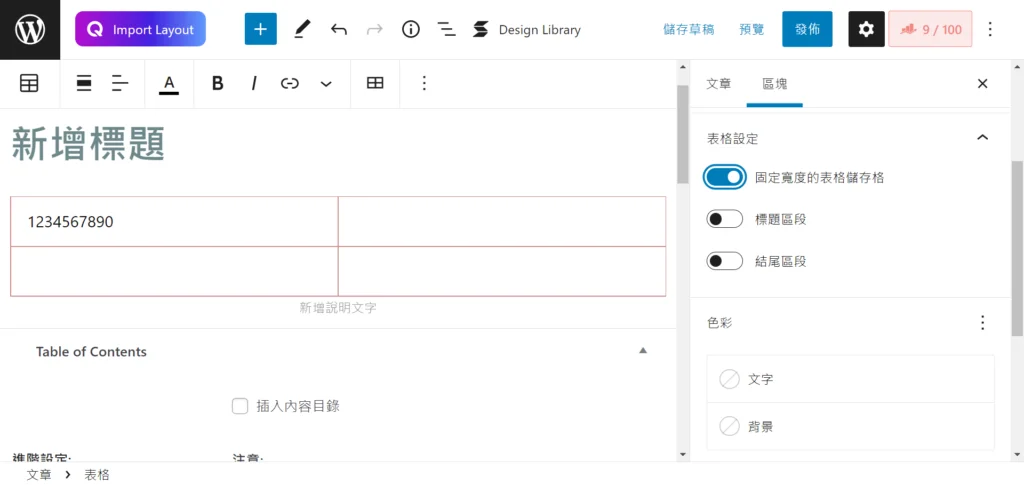
Task: Check 插入內容目錄 checkbox
Action: point(240,406)
